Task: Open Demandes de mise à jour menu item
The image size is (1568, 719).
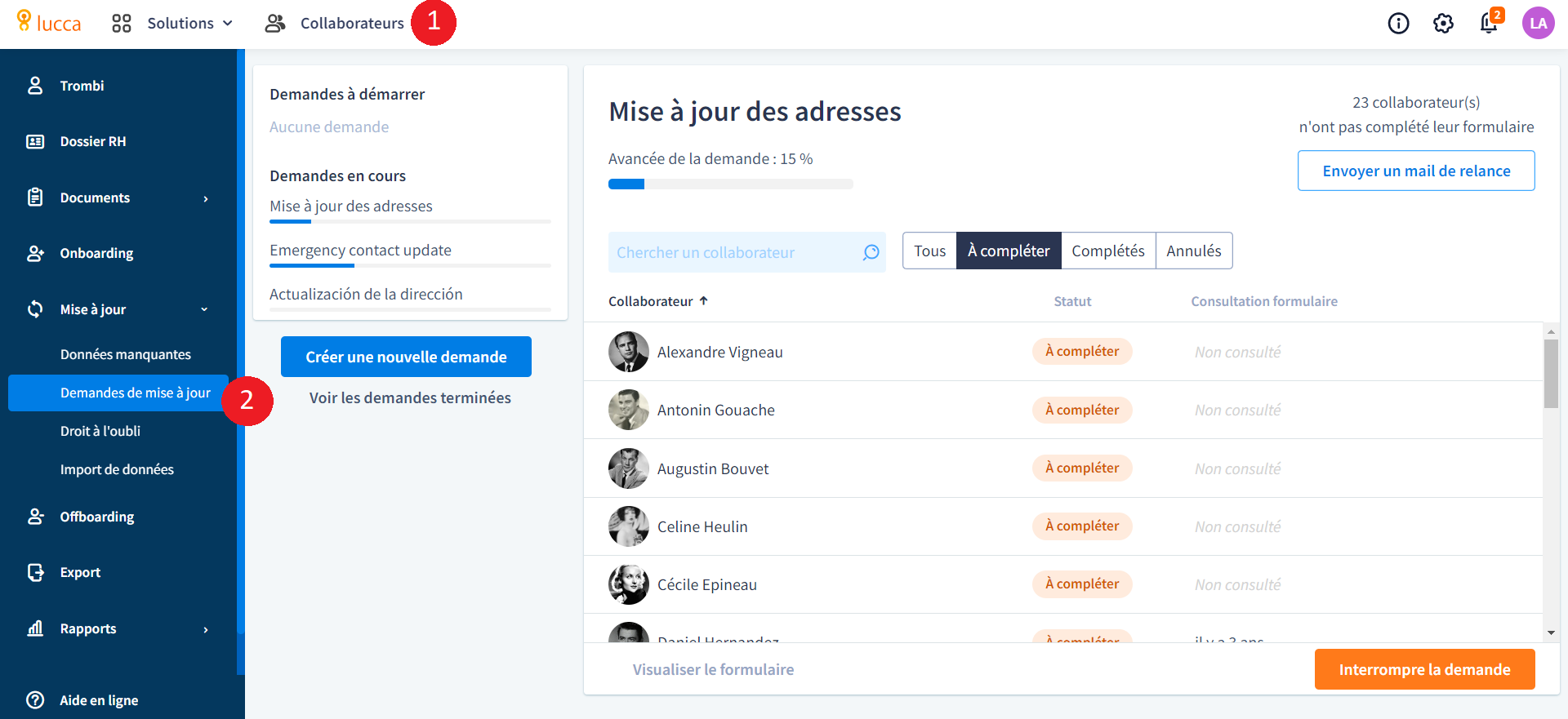Action: (118, 393)
